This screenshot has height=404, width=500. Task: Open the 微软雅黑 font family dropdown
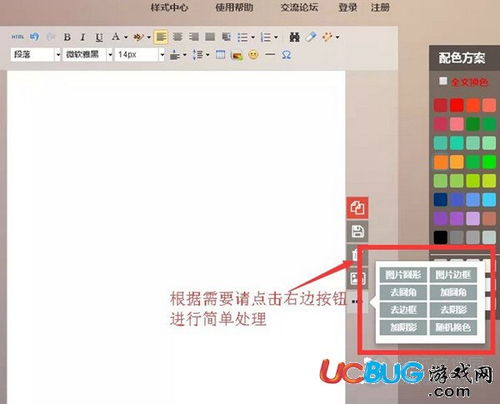(x=88, y=54)
